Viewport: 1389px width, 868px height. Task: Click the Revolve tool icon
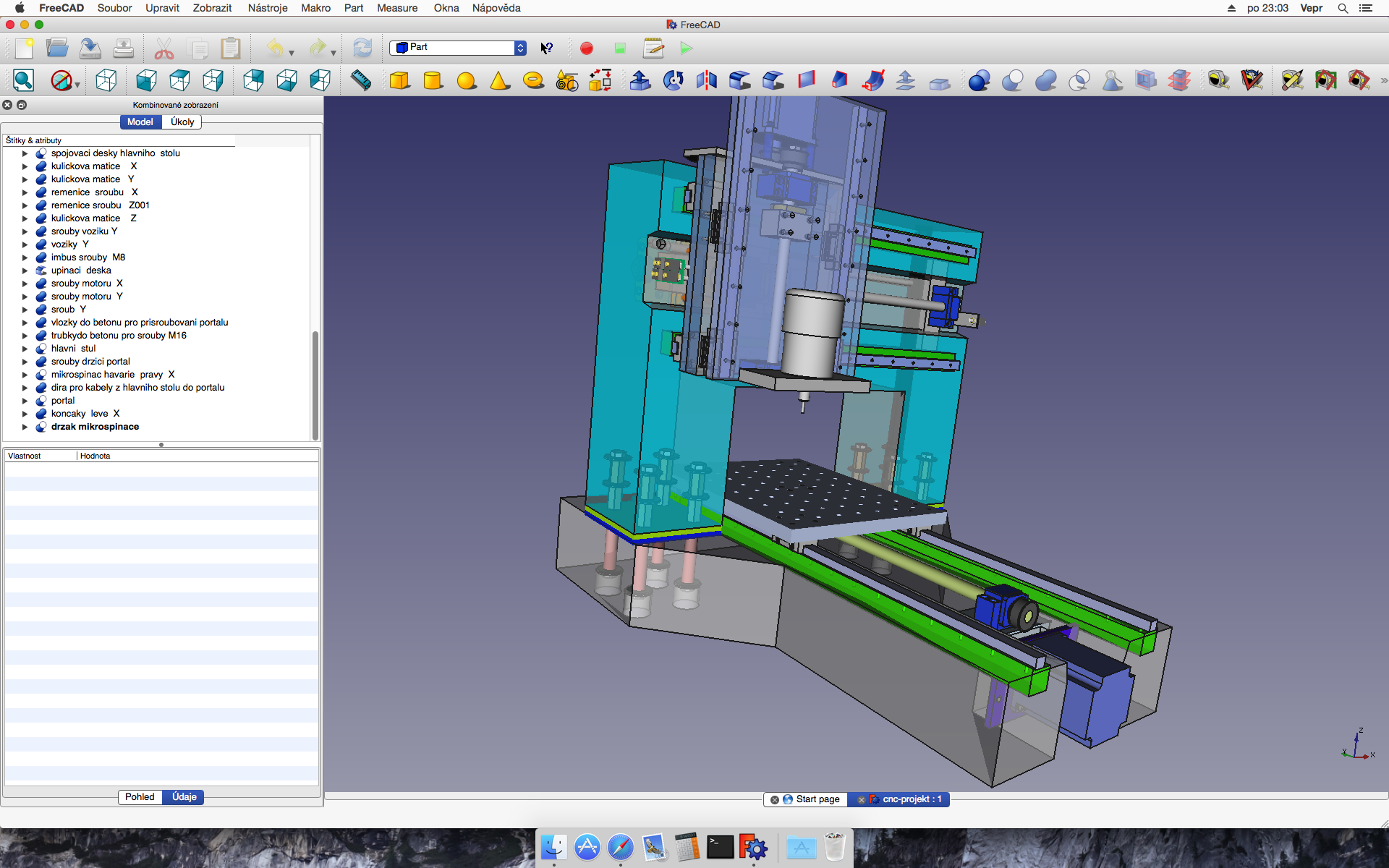[674, 80]
